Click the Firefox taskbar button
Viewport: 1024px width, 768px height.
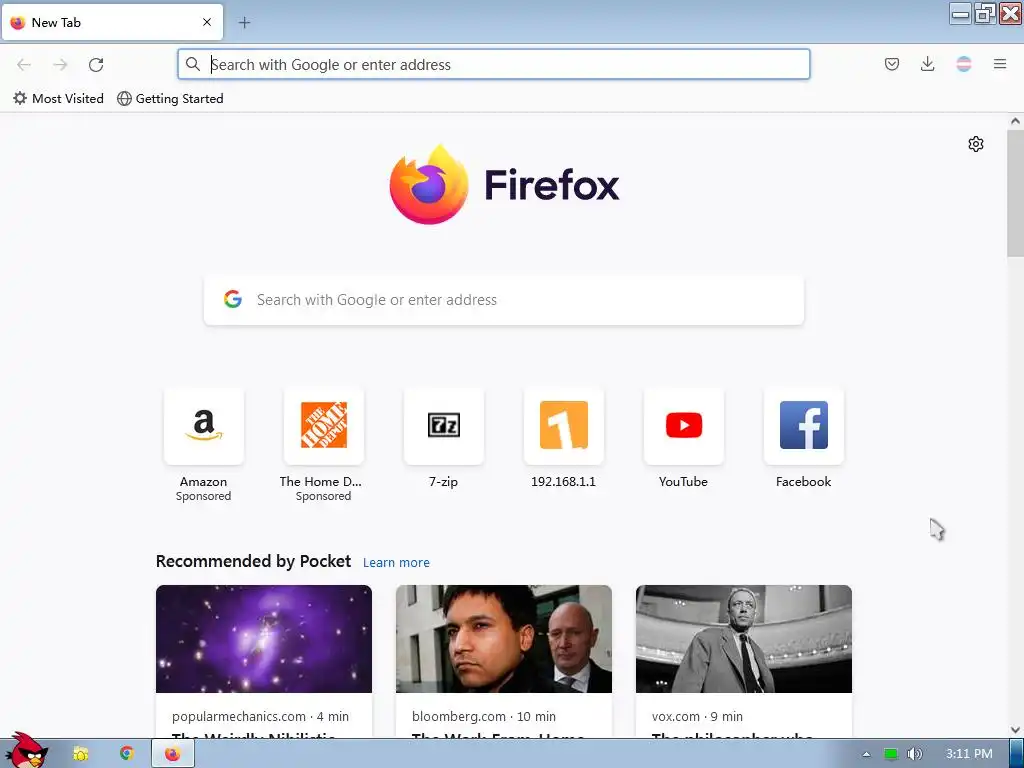(x=172, y=754)
